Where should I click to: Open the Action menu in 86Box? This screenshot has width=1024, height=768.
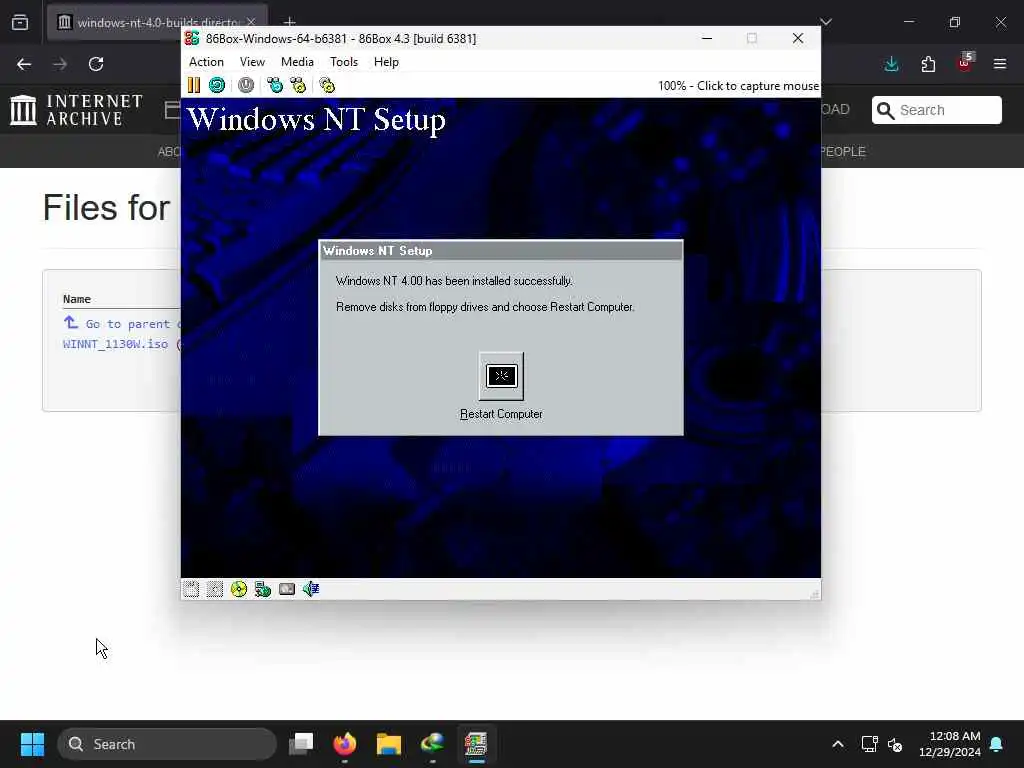point(206,62)
